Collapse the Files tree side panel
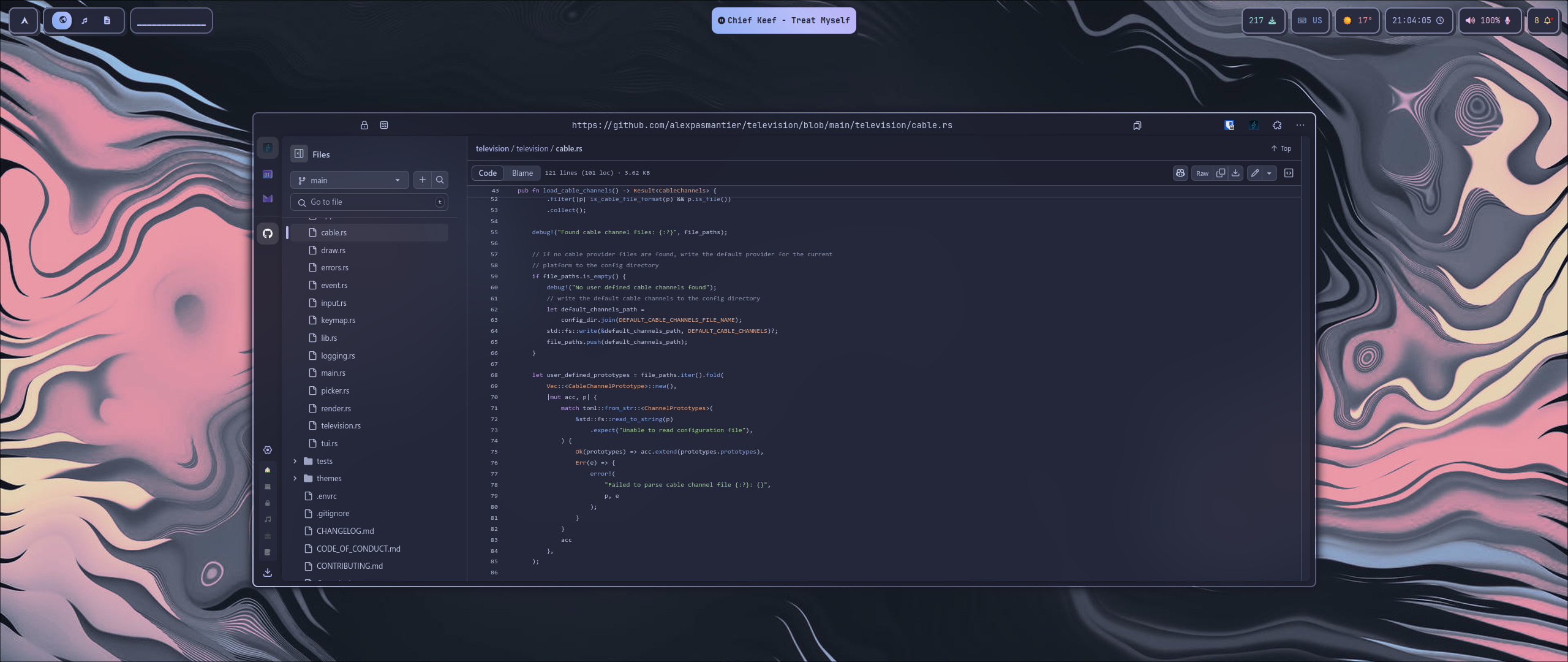The height and width of the screenshot is (662, 1568). click(x=299, y=154)
